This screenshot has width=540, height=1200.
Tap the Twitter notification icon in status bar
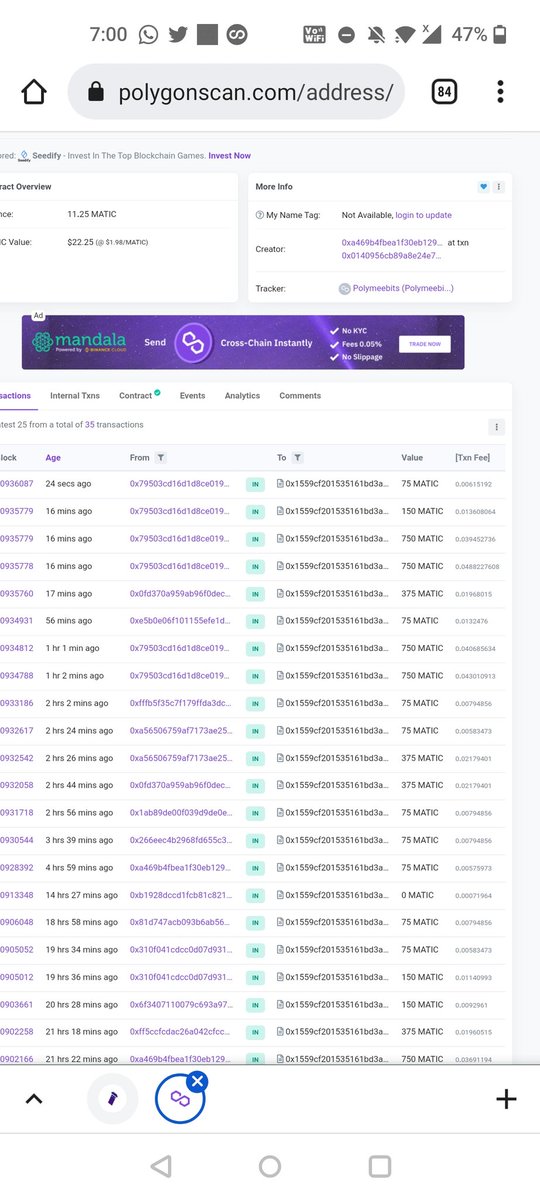point(178,35)
